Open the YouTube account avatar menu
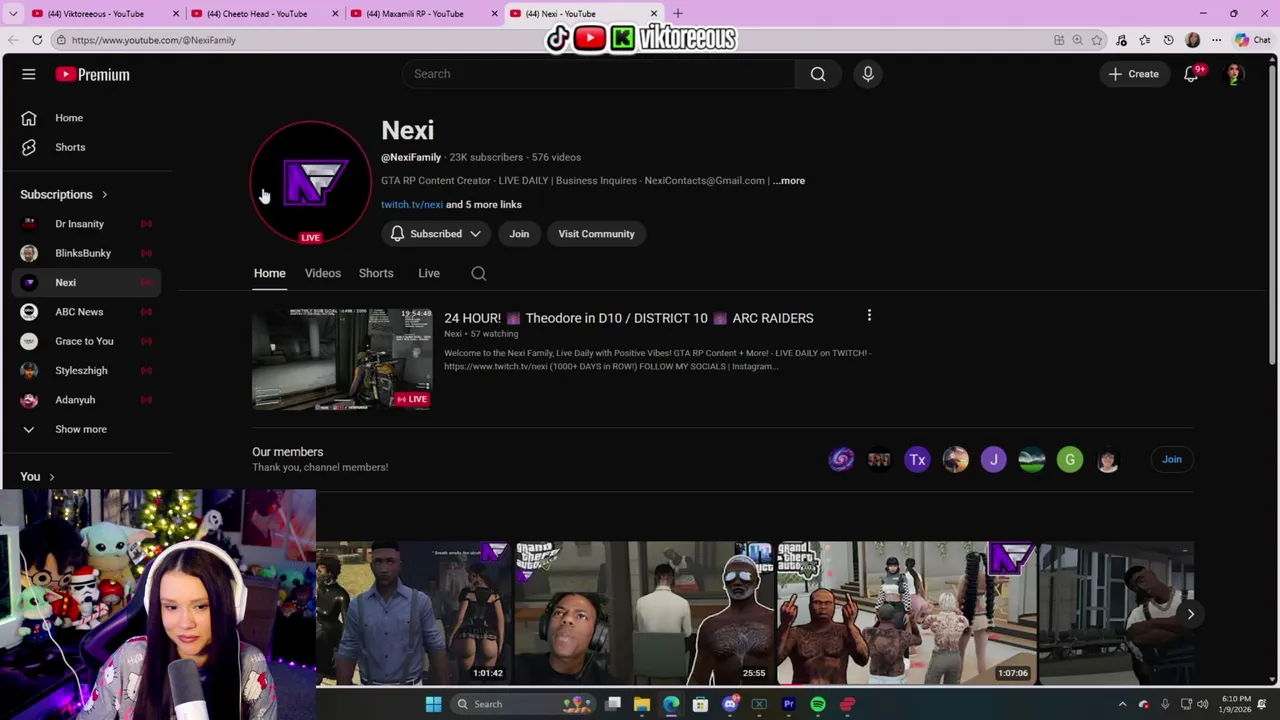This screenshot has height=720, width=1280. click(x=1235, y=74)
